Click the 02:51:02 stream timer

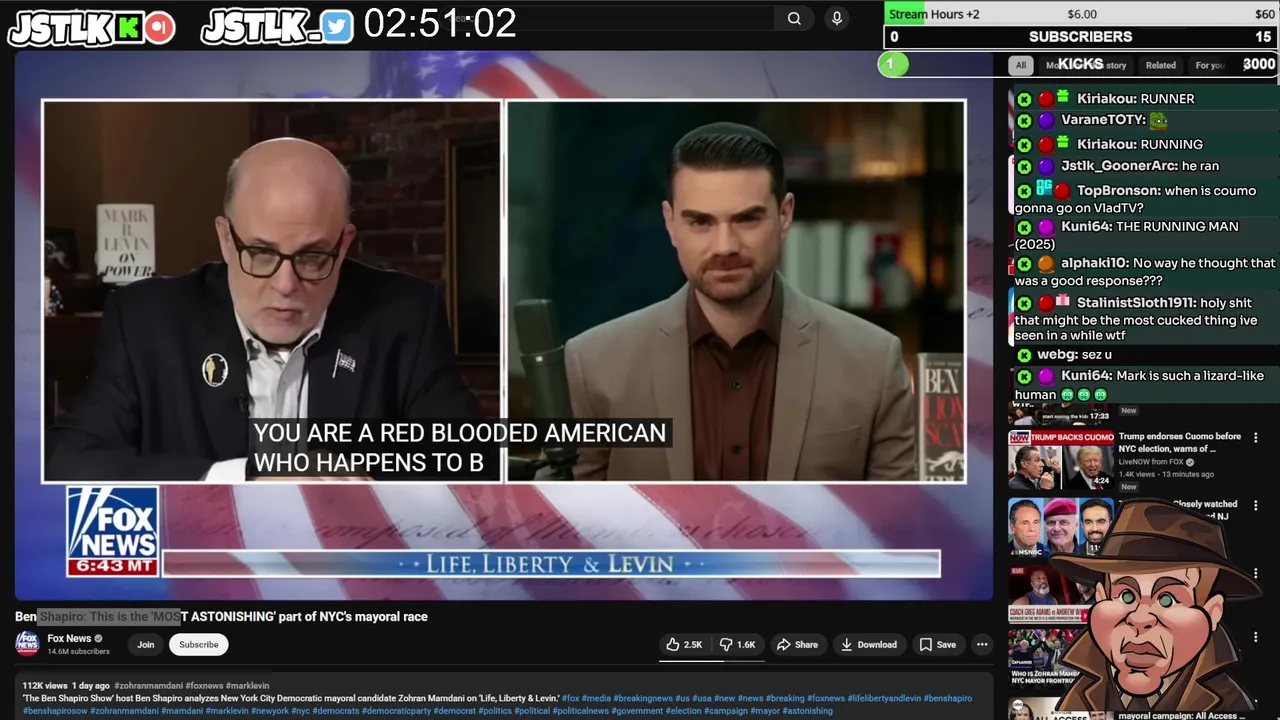(x=440, y=24)
